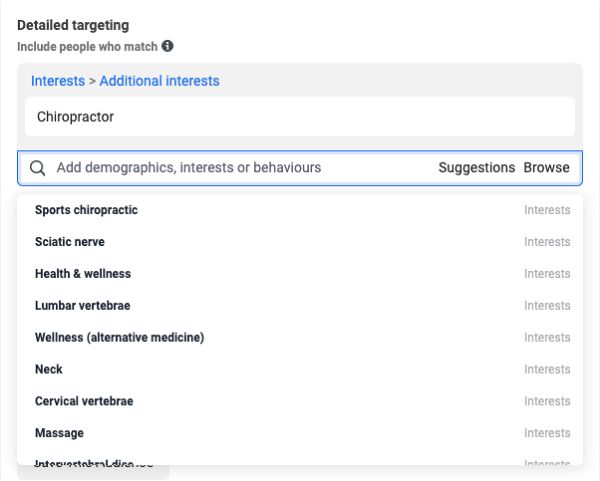Image resolution: width=600 pixels, height=481 pixels.
Task: Open the Additional interests breadcrumb link
Action: tap(160, 81)
